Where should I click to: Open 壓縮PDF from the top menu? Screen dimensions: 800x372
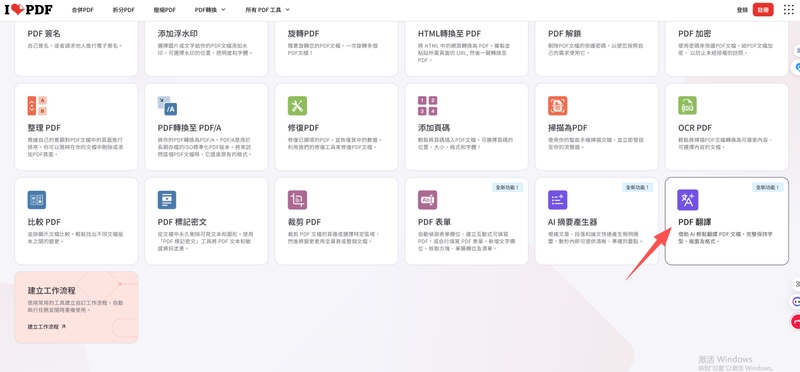tap(164, 10)
